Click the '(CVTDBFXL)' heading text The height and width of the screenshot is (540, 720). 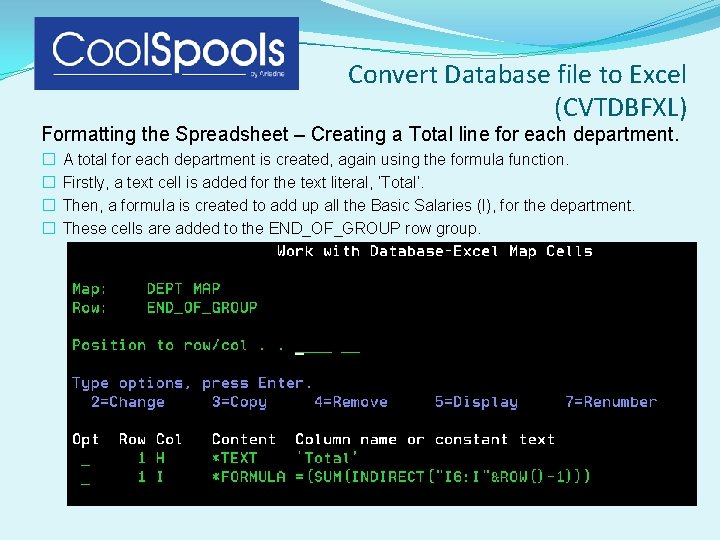(620, 107)
